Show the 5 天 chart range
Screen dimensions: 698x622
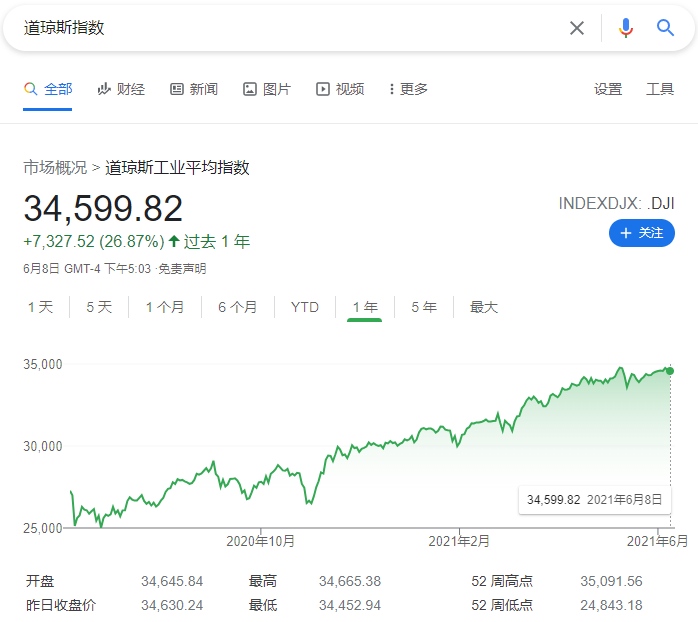coord(99,307)
